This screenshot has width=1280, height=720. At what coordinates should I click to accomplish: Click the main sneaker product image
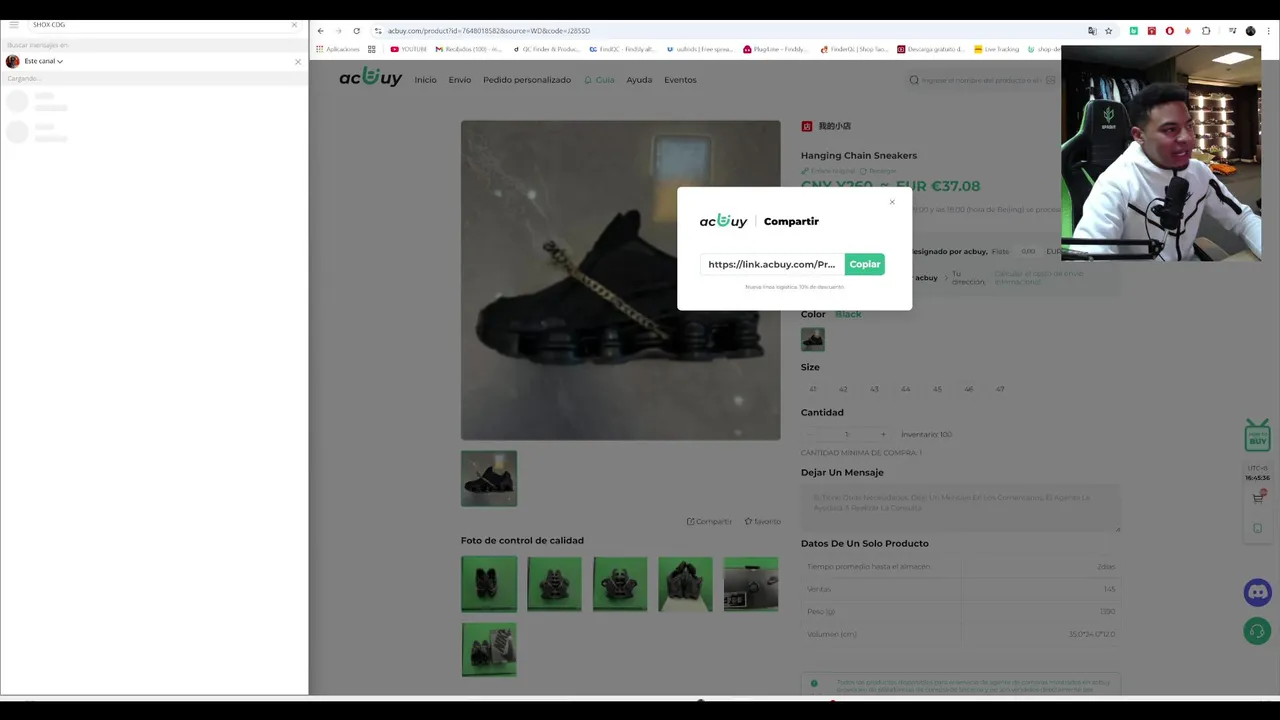click(620, 280)
